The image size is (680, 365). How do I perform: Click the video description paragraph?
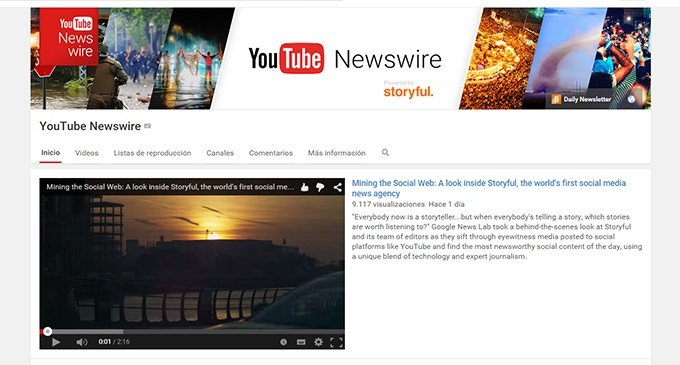pos(497,237)
